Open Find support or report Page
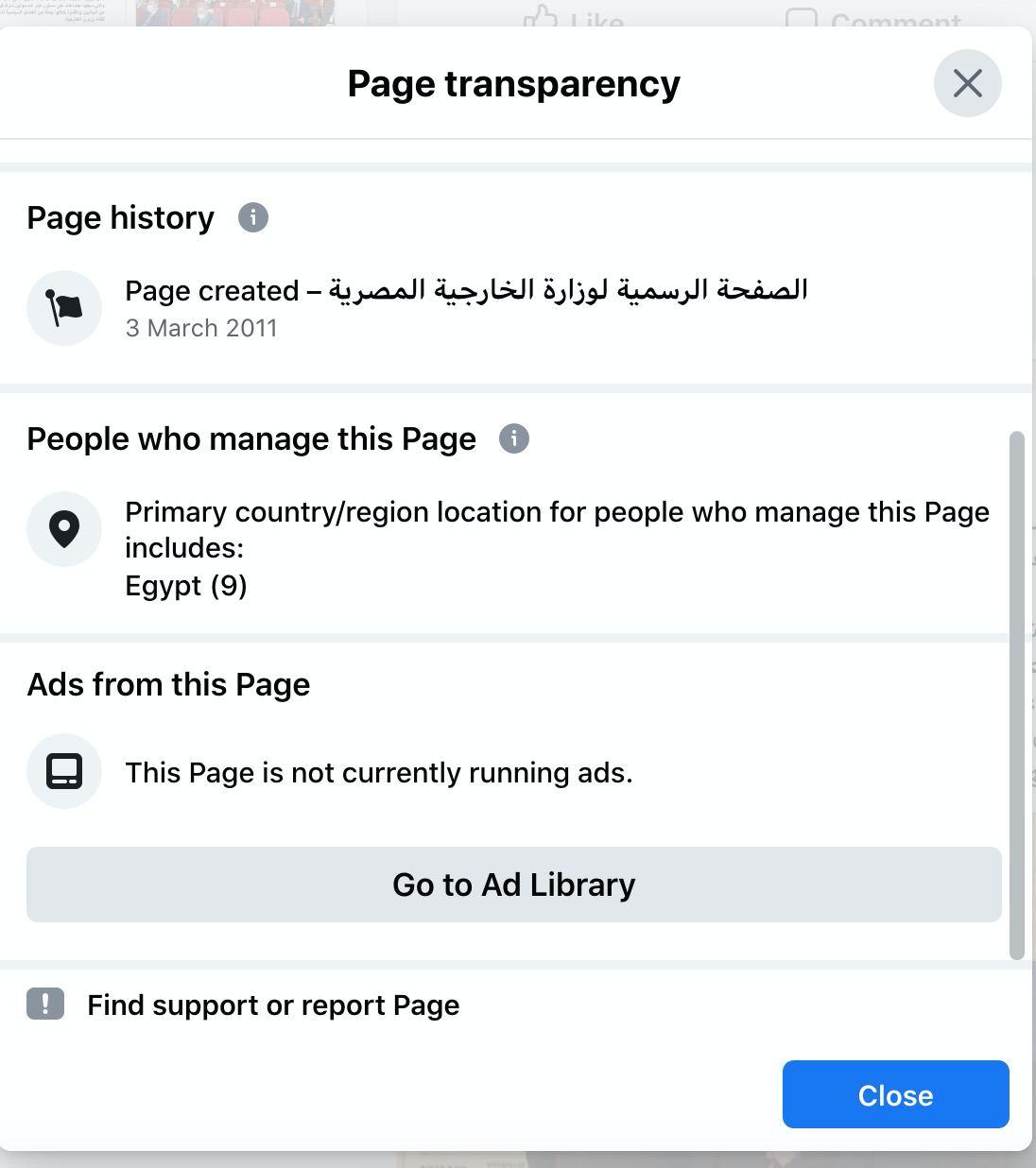Viewport: 1036px width, 1168px height. click(273, 1005)
